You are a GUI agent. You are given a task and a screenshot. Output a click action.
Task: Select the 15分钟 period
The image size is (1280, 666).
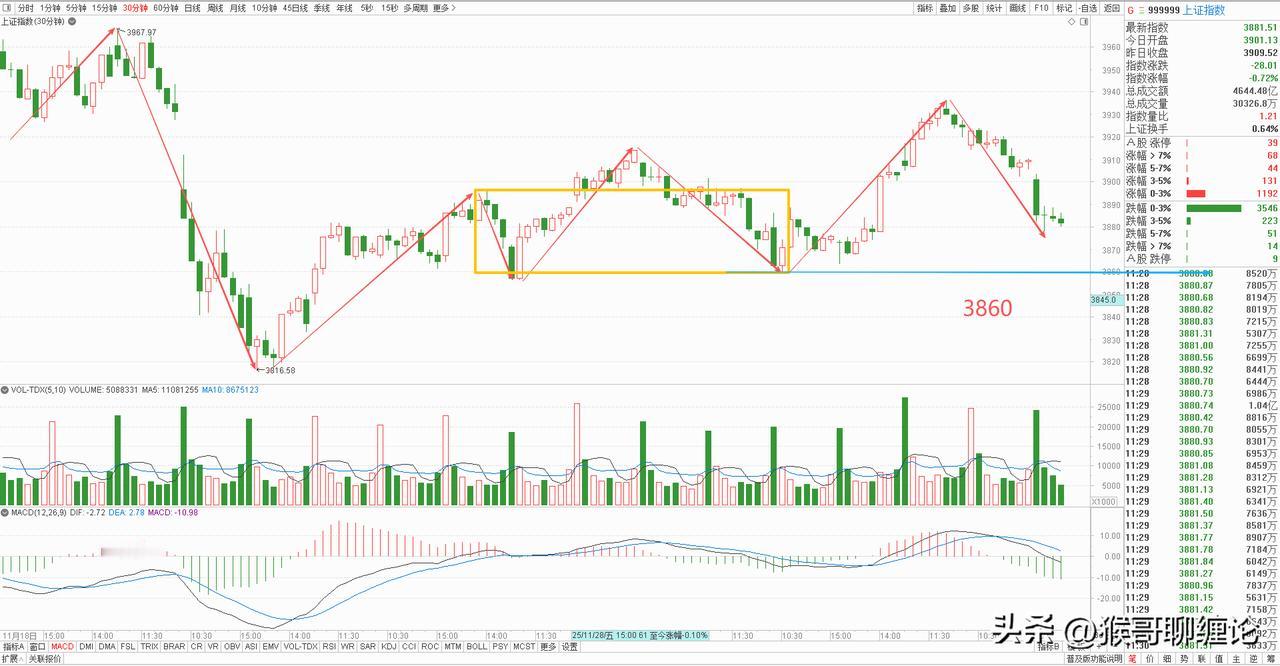pos(105,8)
